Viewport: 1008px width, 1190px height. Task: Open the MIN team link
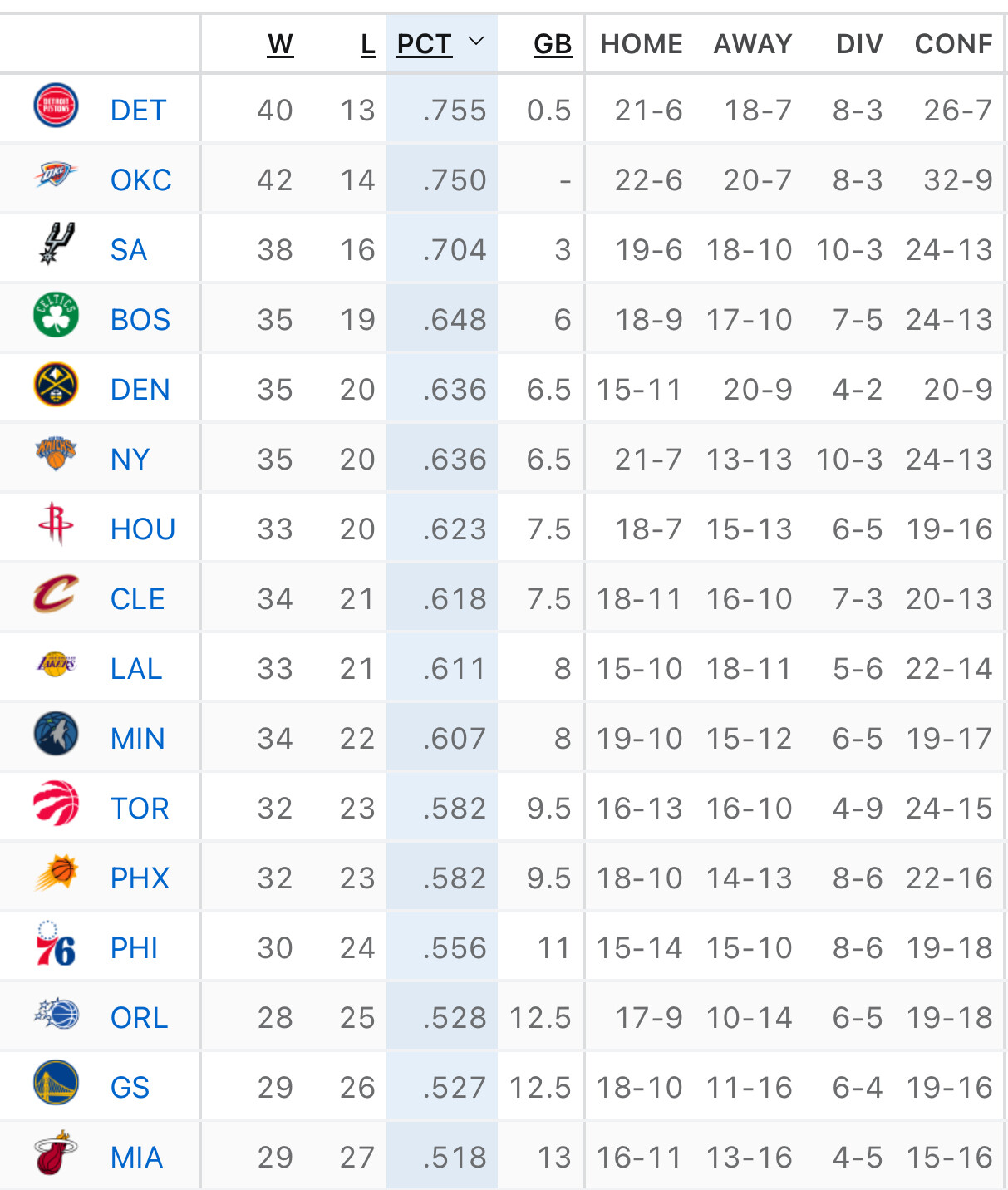coord(137,739)
